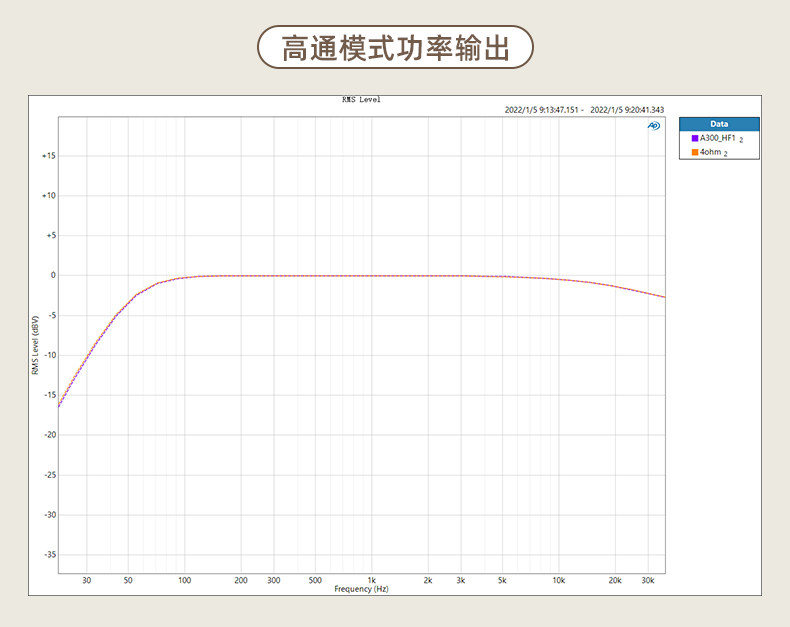
Task: Click the 20k frequency tick label
Action: click(x=615, y=580)
